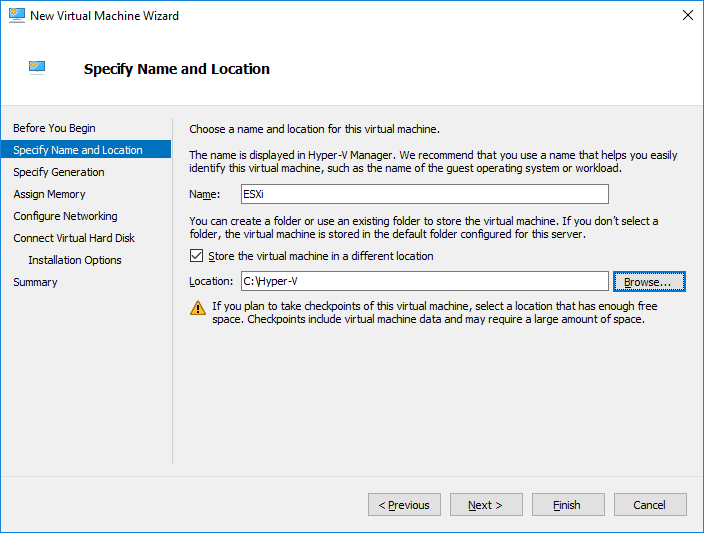Open the Specify Generation step
This screenshot has width=704, height=533.
pos(59,172)
